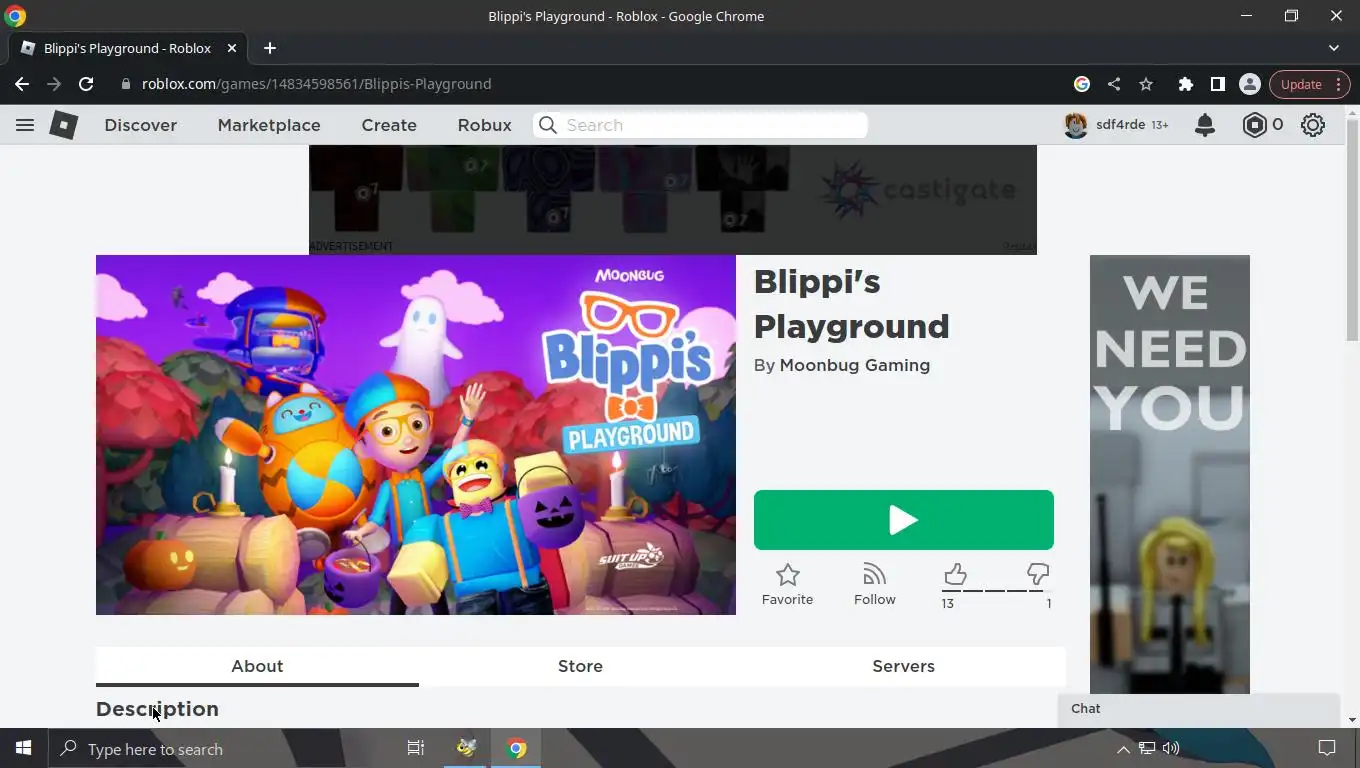Open Chrome extensions puzzle icon
The width and height of the screenshot is (1360, 768).
pos(1186,84)
